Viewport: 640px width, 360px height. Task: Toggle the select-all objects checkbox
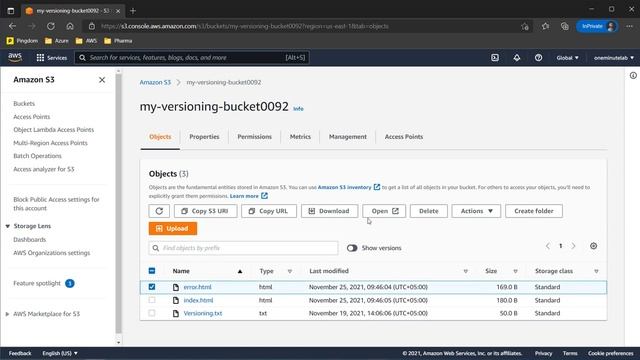coord(152,271)
